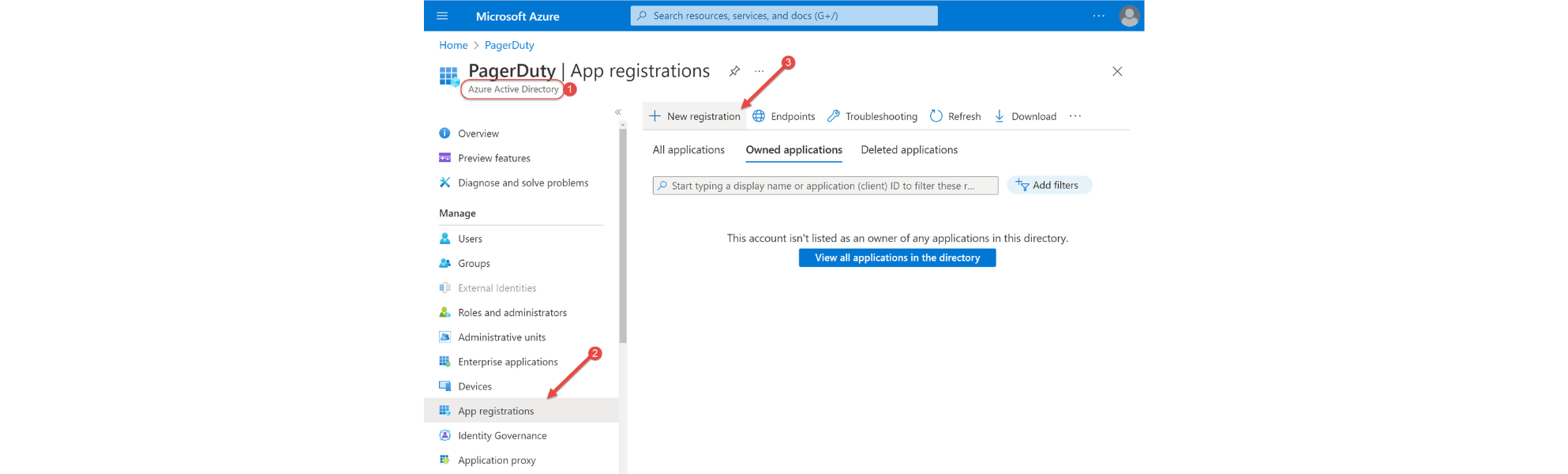Click the Users icon in the sidebar
1568x474 pixels.
point(445,239)
